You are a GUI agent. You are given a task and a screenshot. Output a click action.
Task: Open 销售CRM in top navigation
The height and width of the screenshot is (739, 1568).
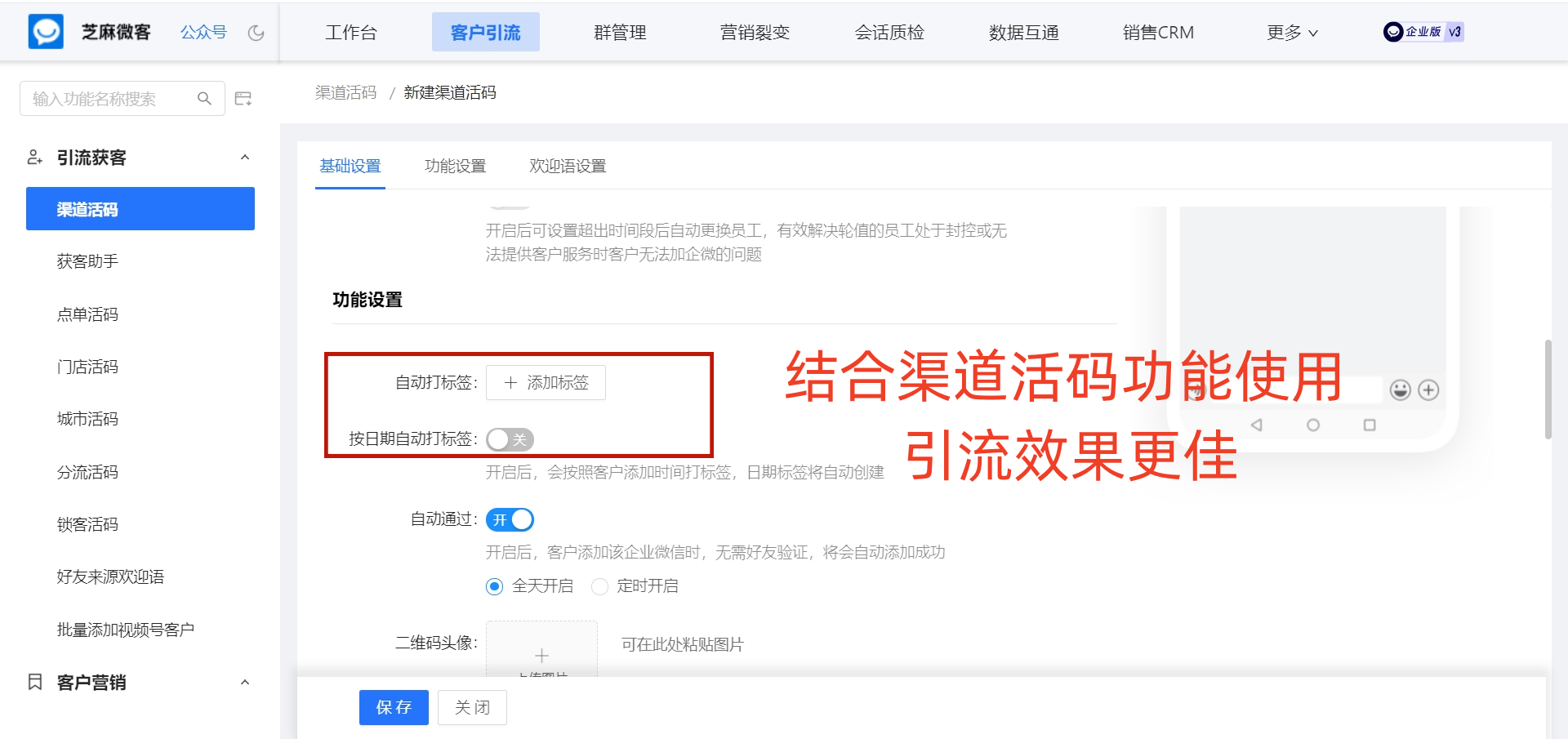pos(1158,33)
